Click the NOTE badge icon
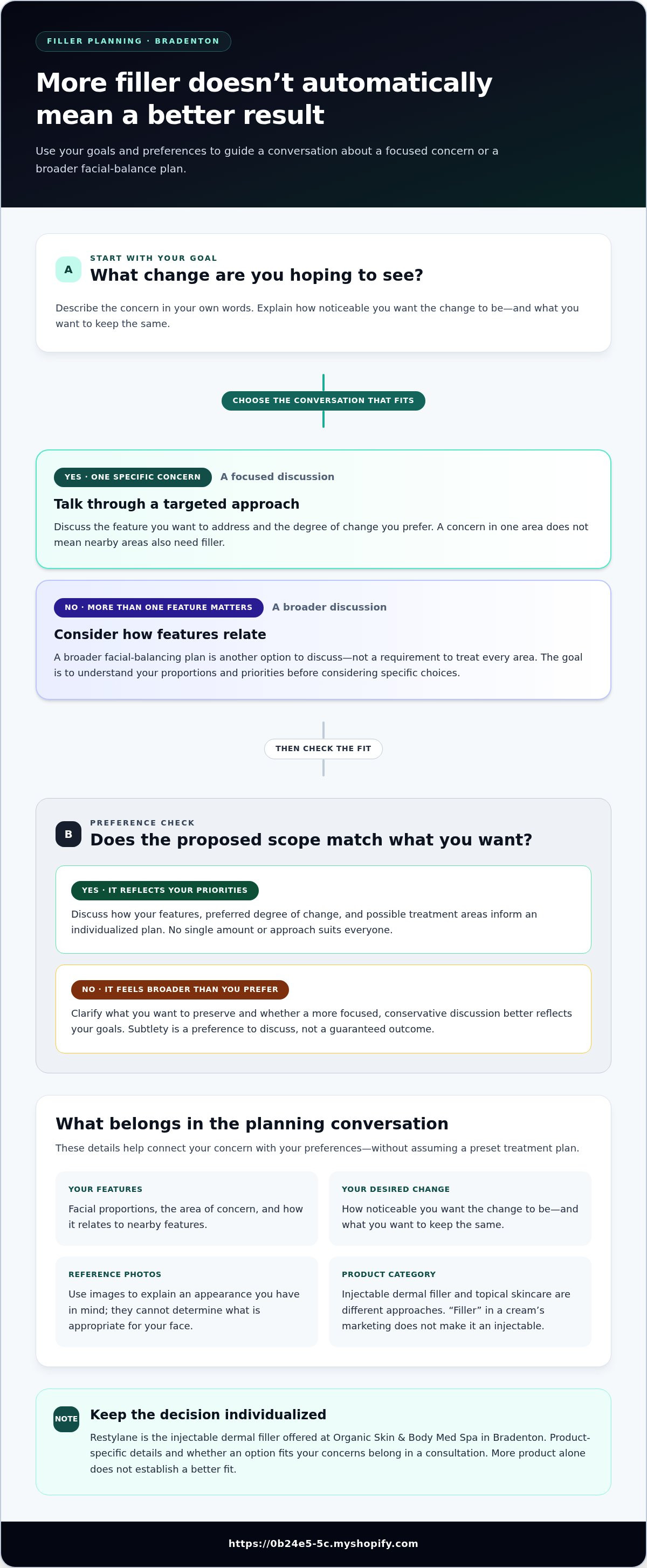 point(66,1419)
